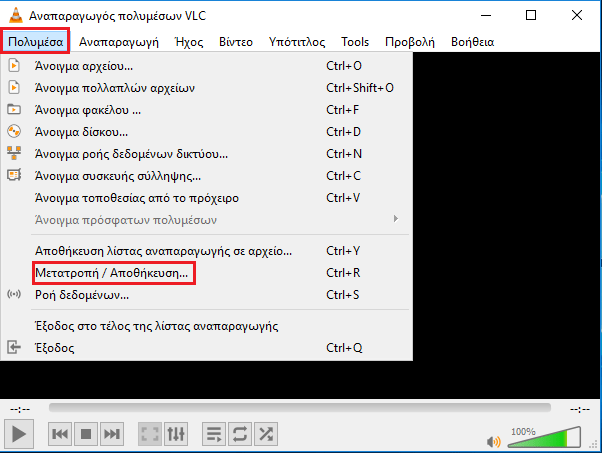The image size is (602, 453).
Task: Choose Άνοιγμα τοποθεσίας από το πρόχειρο
Action: tap(207, 198)
